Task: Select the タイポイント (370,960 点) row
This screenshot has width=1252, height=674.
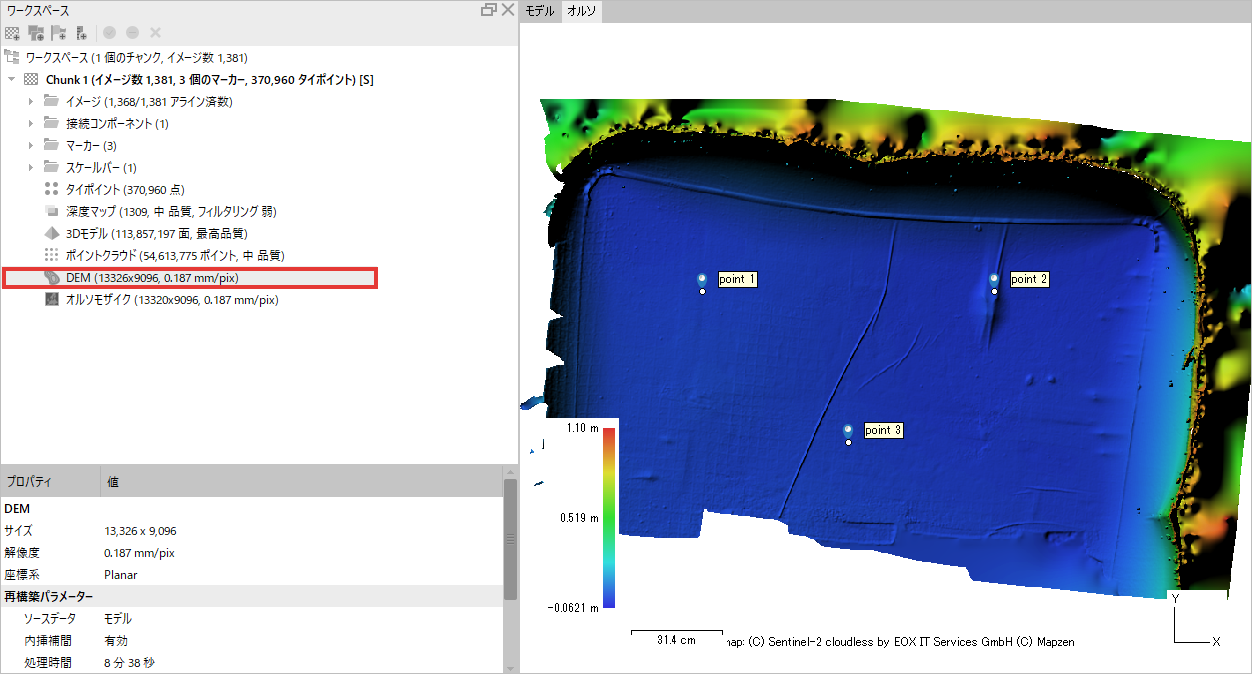Action: click(258, 190)
